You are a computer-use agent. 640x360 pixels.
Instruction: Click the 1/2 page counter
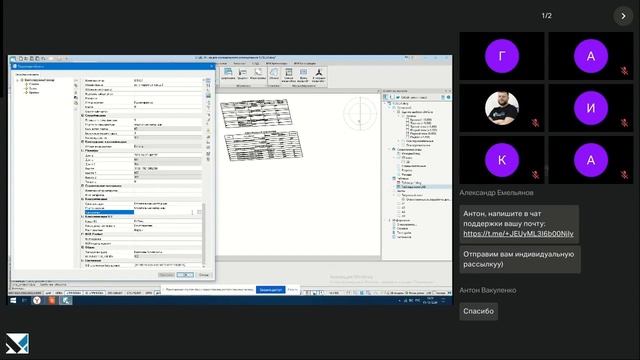tap(547, 16)
